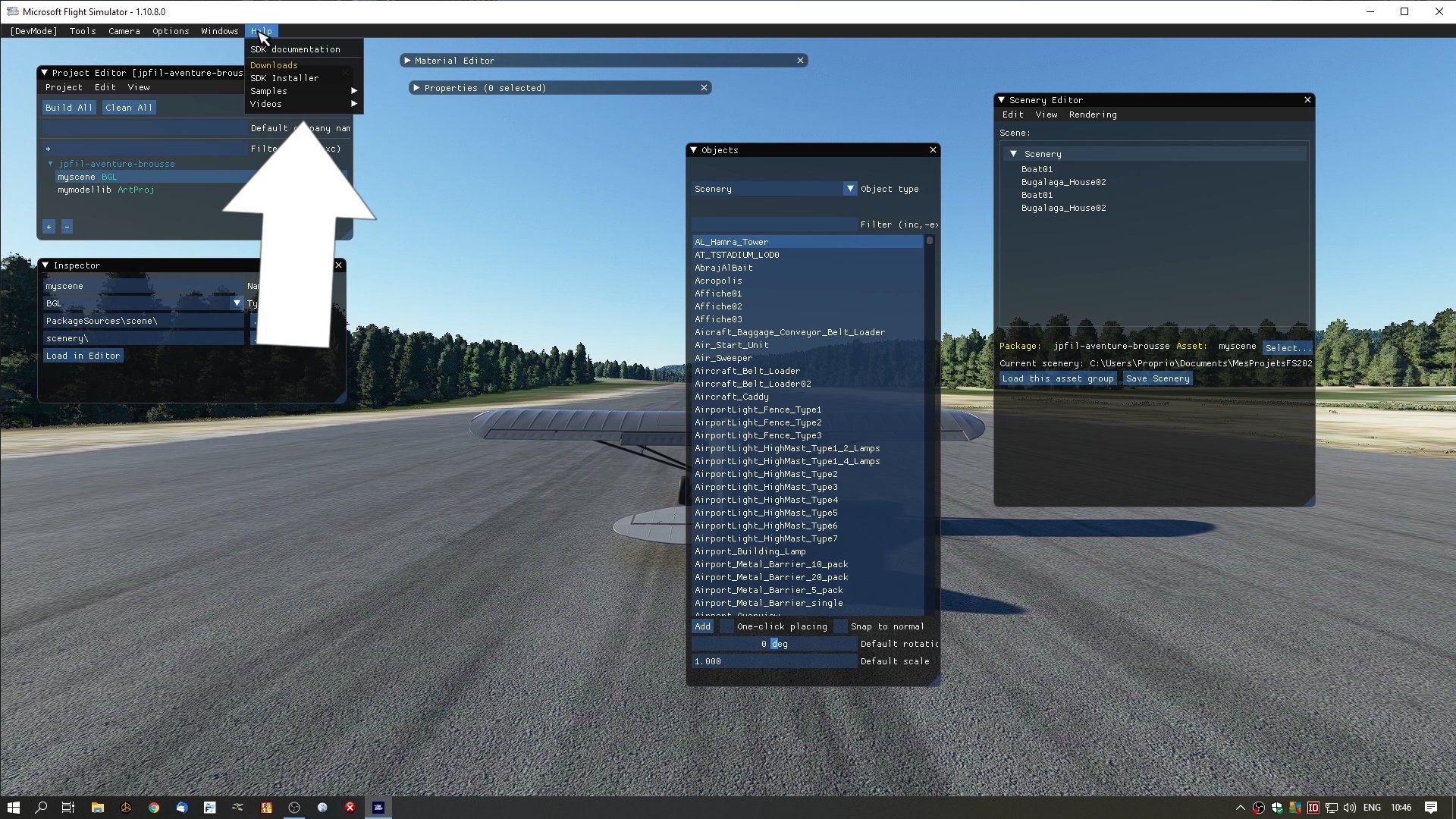
Task: Expand the Material Editor panel triangle
Action: tap(407, 61)
